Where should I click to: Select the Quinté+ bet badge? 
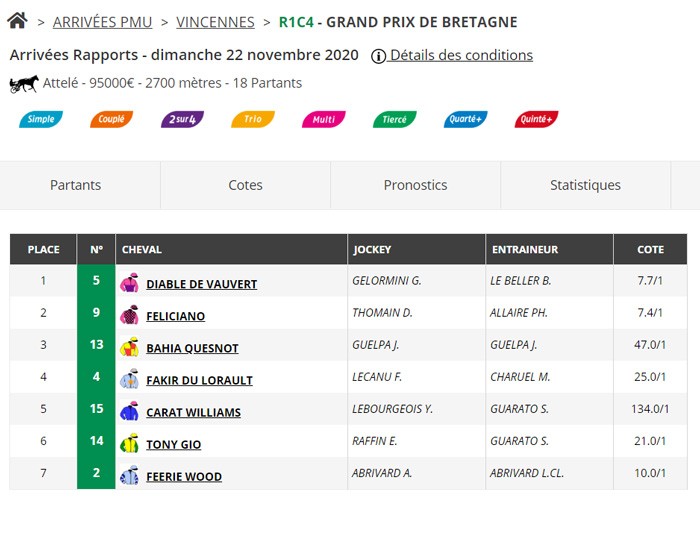click(x=536, y=119)
